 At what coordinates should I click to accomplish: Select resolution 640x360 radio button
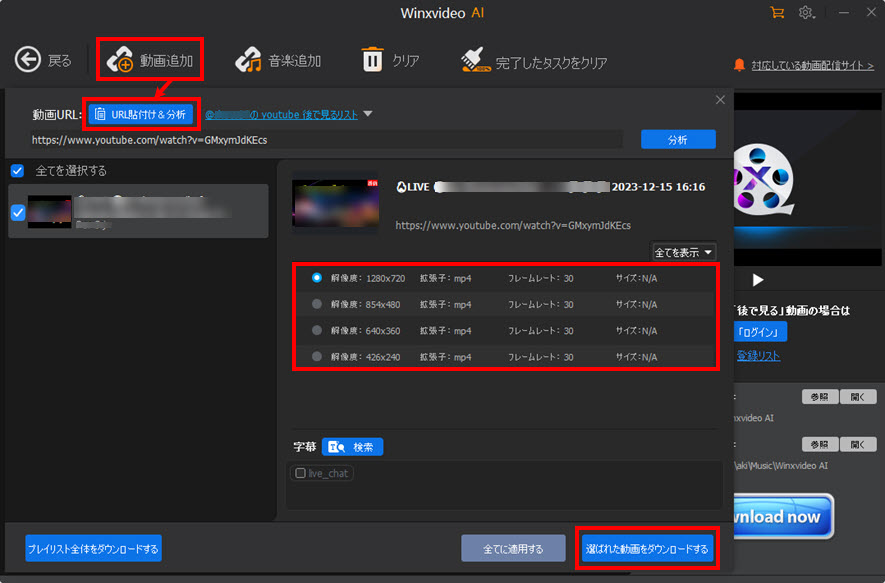tap(317, 330)
